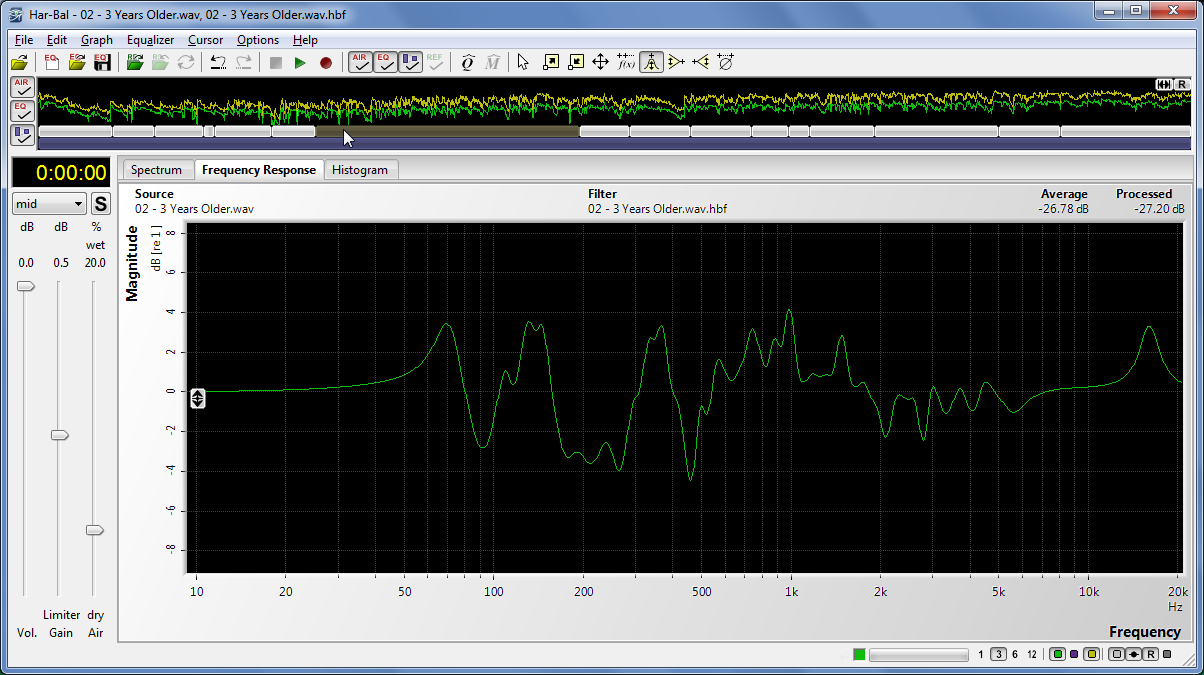Select the arrow pointer cursor tool
The height and width of the screenshot is (675, 1204).
pyautogui.click(x=523, y=62)
